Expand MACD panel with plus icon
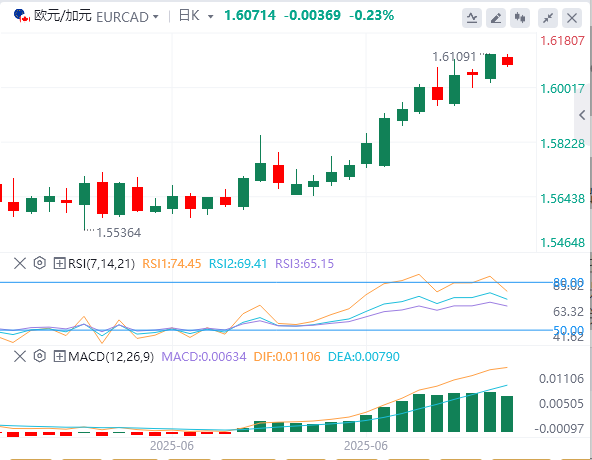This screenshot has width=592, height=460. click(59, 356)
